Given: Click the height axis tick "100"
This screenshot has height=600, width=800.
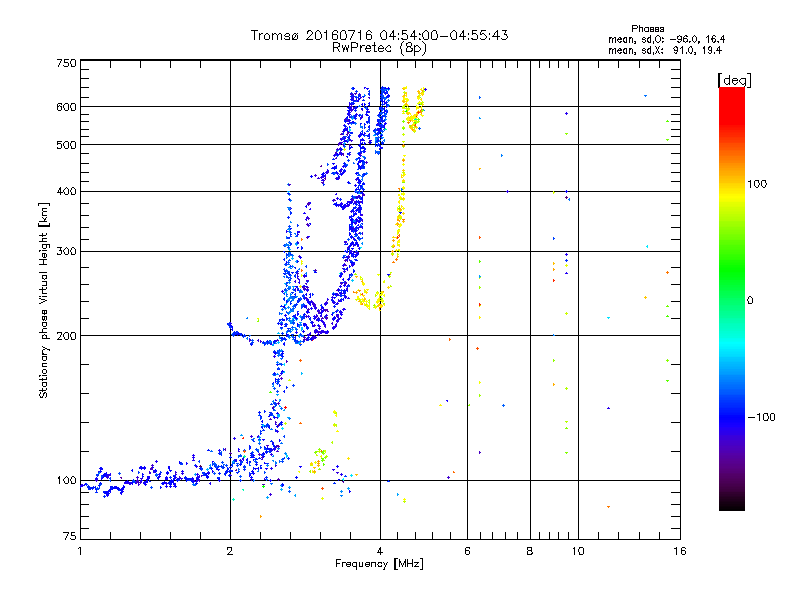Looking at the screenshot, I should tap(67, 481).
